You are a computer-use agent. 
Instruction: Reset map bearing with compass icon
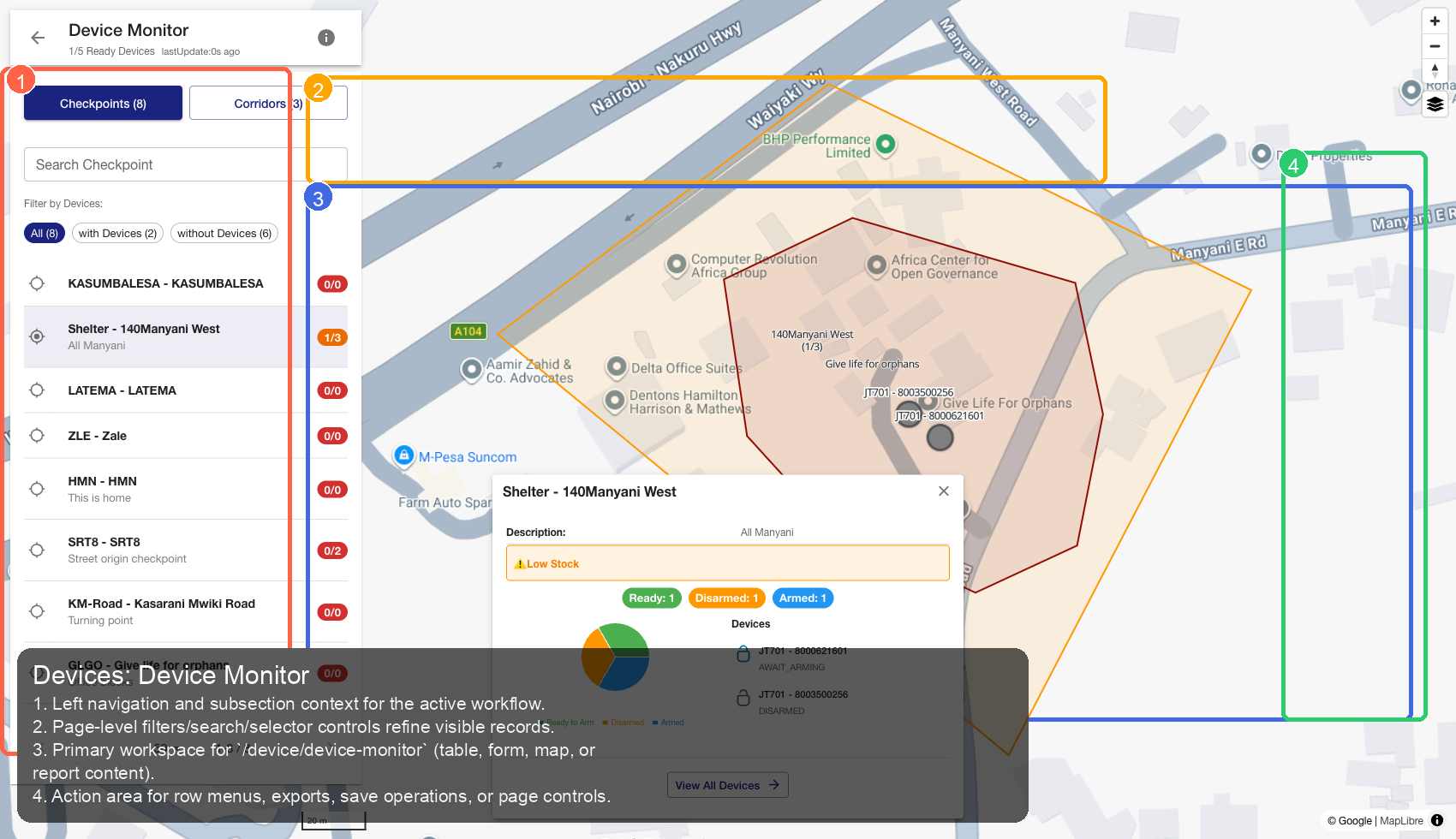point(1435,71)
